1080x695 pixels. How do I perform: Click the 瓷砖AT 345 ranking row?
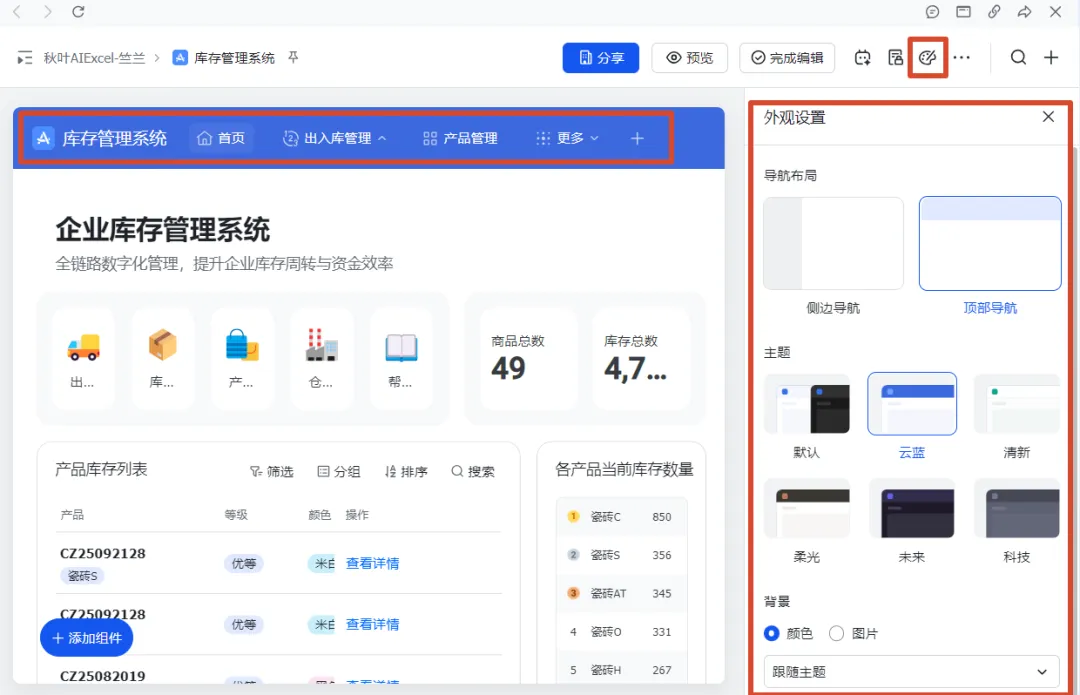(x=621, y=593)
